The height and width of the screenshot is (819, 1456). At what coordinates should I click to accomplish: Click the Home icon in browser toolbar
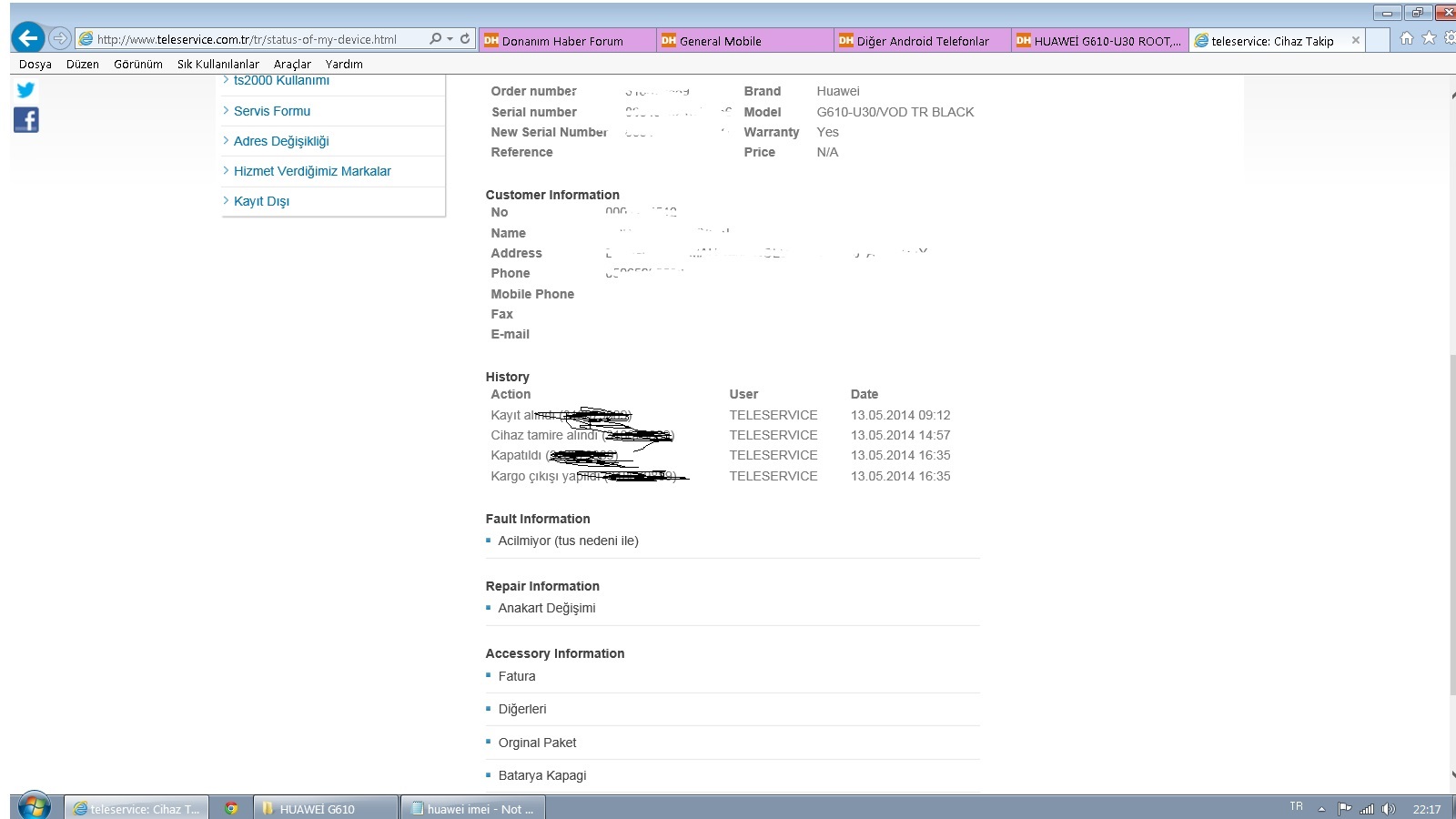(x=1407, y=38)
